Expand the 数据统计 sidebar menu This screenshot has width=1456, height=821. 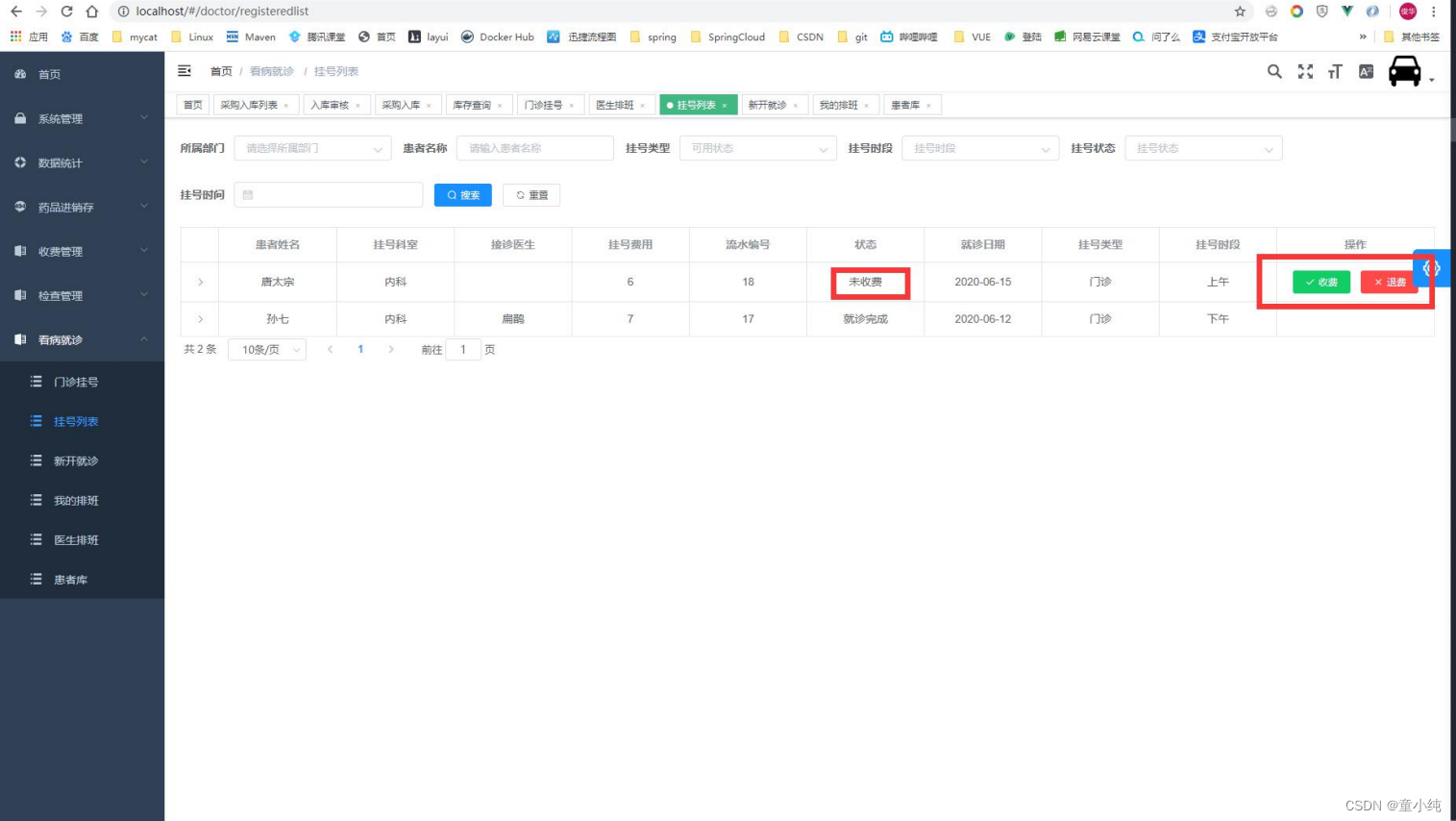tap(82, 162)
